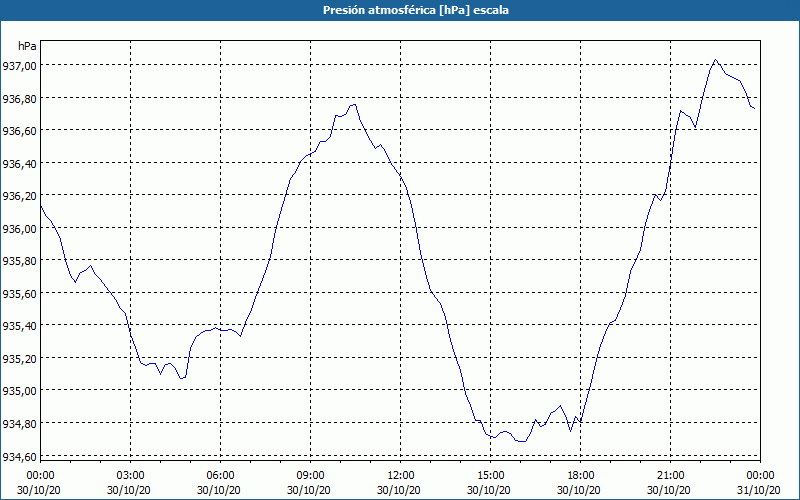Select the '30/10/20' date under 21:00
Viewport: 800px width, 500px height.
pyautogui.click(x=669, y=490)
